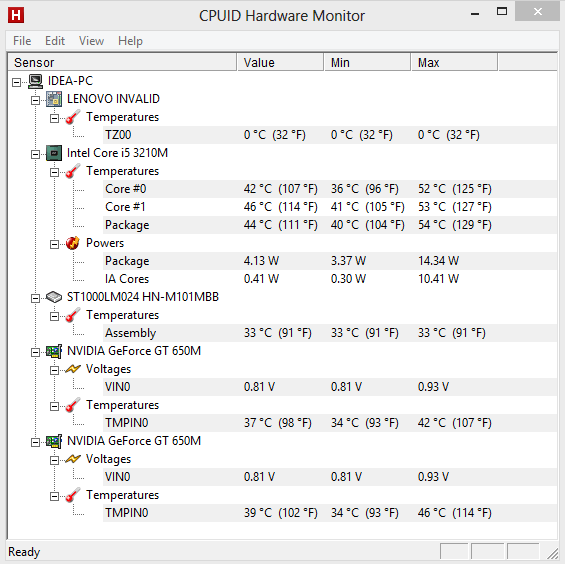Click the IDEA-PC computer icon
The height and width of the screenshot is (564, 565).
35,81
